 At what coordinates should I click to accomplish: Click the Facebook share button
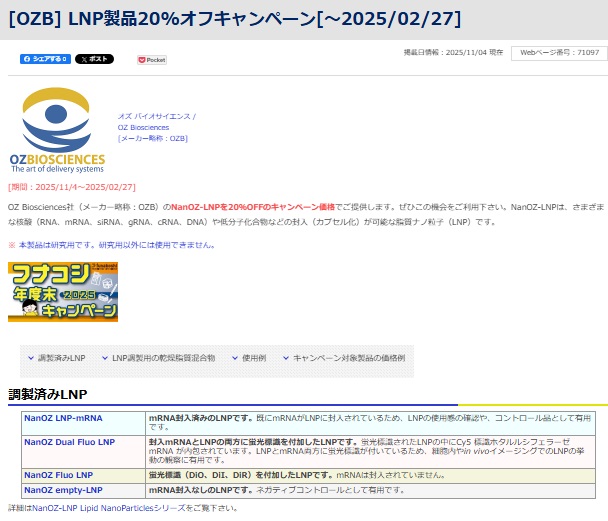(x=45, y=59)
